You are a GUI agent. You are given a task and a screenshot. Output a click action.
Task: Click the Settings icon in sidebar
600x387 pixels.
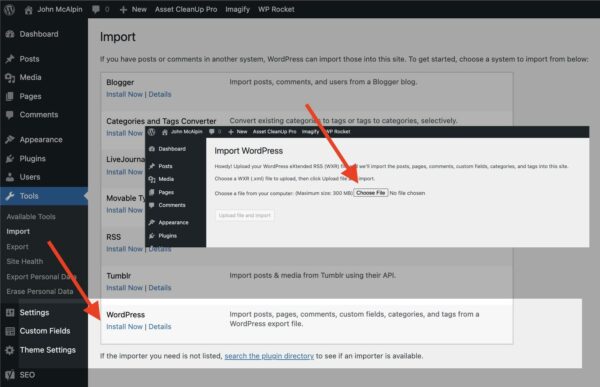[10, 312]
